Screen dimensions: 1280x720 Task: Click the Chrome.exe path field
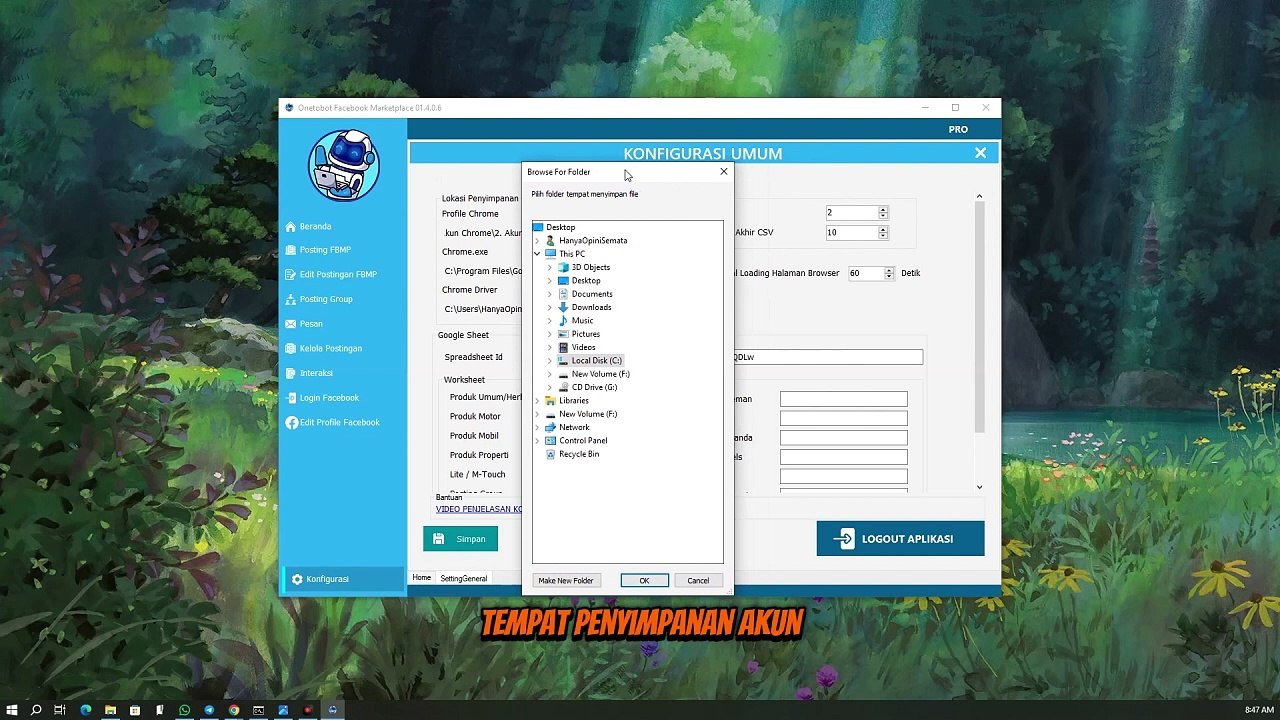click(481, 271)
